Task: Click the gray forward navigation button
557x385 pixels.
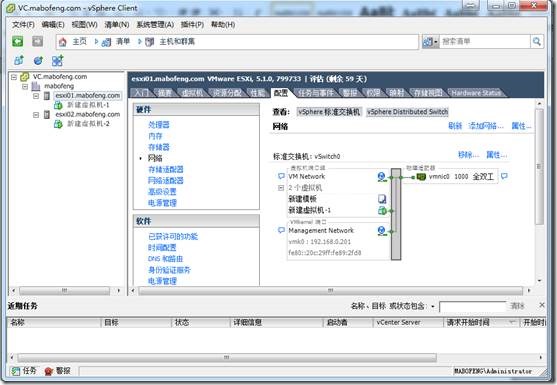Action: pos(37,42)
